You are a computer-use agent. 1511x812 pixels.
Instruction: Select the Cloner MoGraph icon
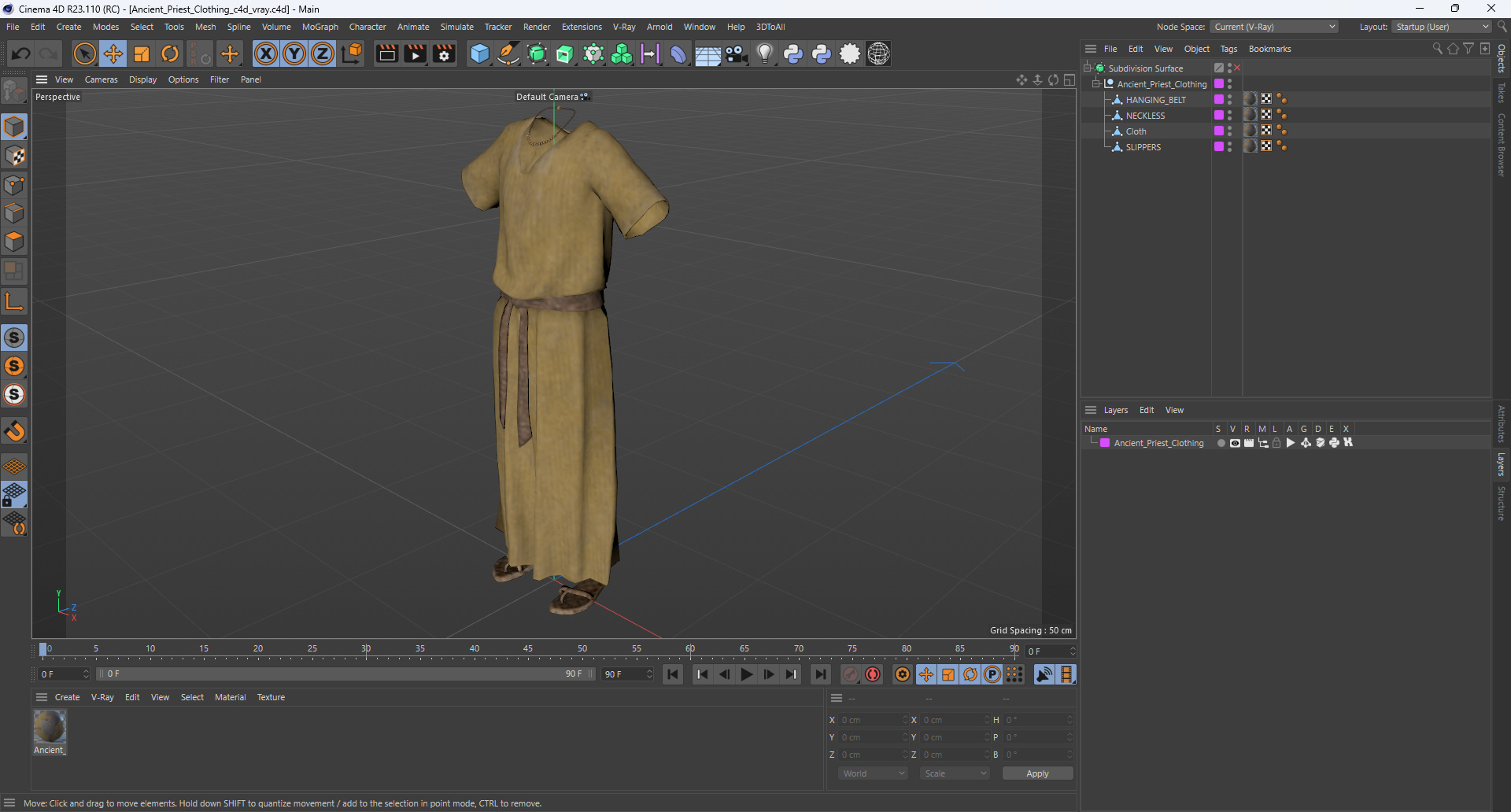coord(622,54)
